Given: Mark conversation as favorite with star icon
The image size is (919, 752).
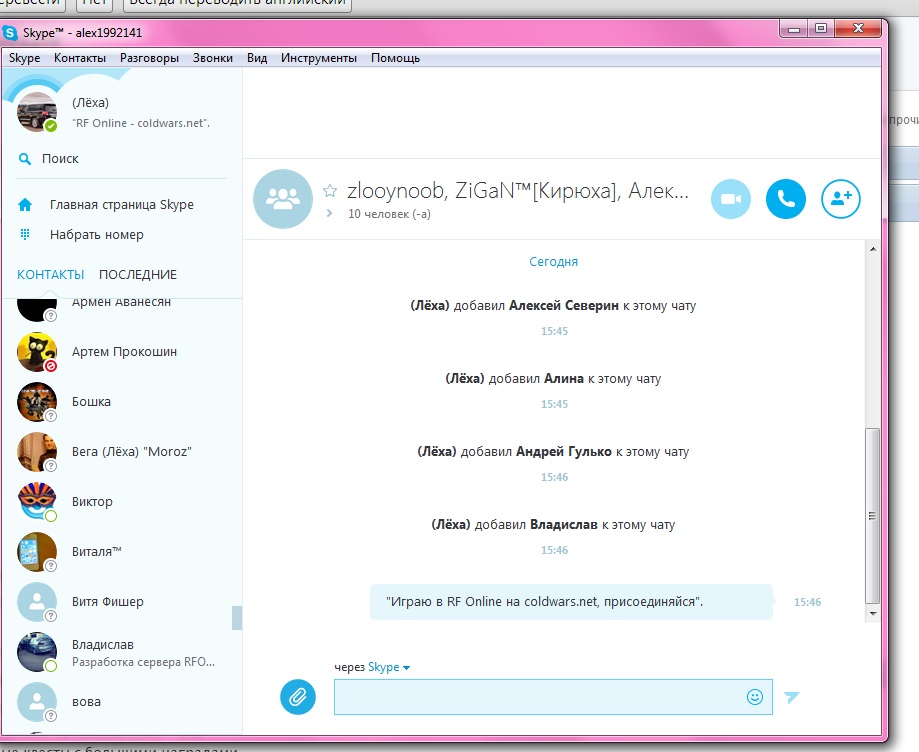Looking at the screenshot, I should pos(330,190).
